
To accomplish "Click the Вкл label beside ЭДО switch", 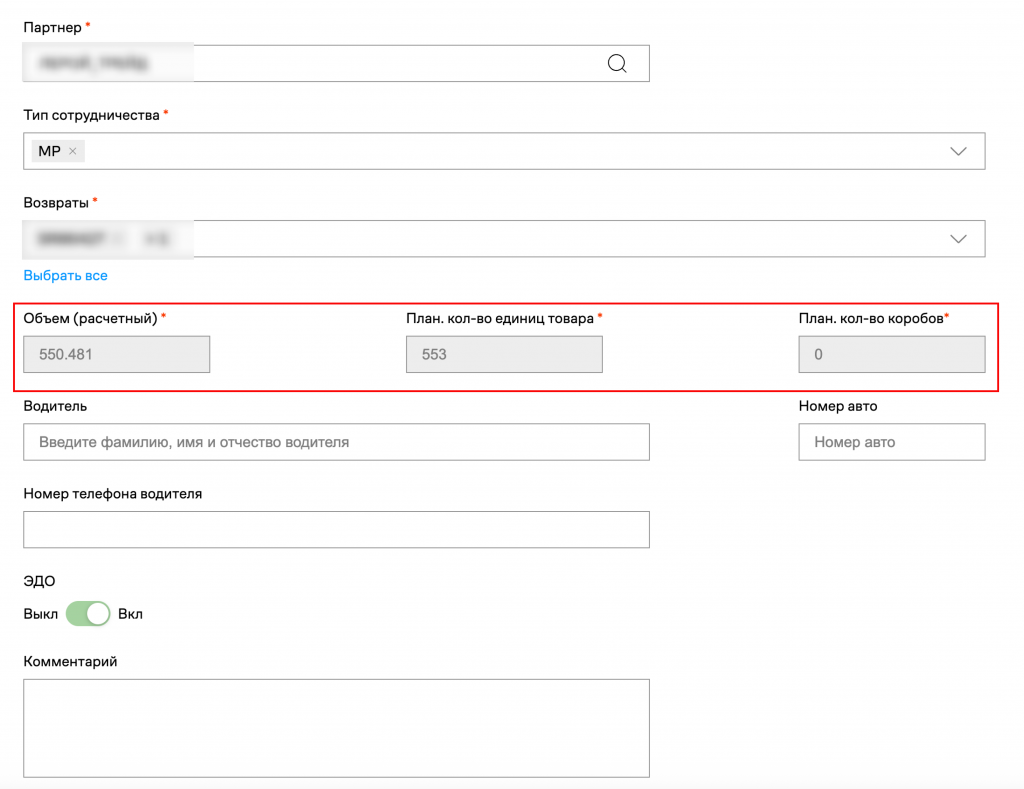I will pyautogui.click(x=130, y=614).
